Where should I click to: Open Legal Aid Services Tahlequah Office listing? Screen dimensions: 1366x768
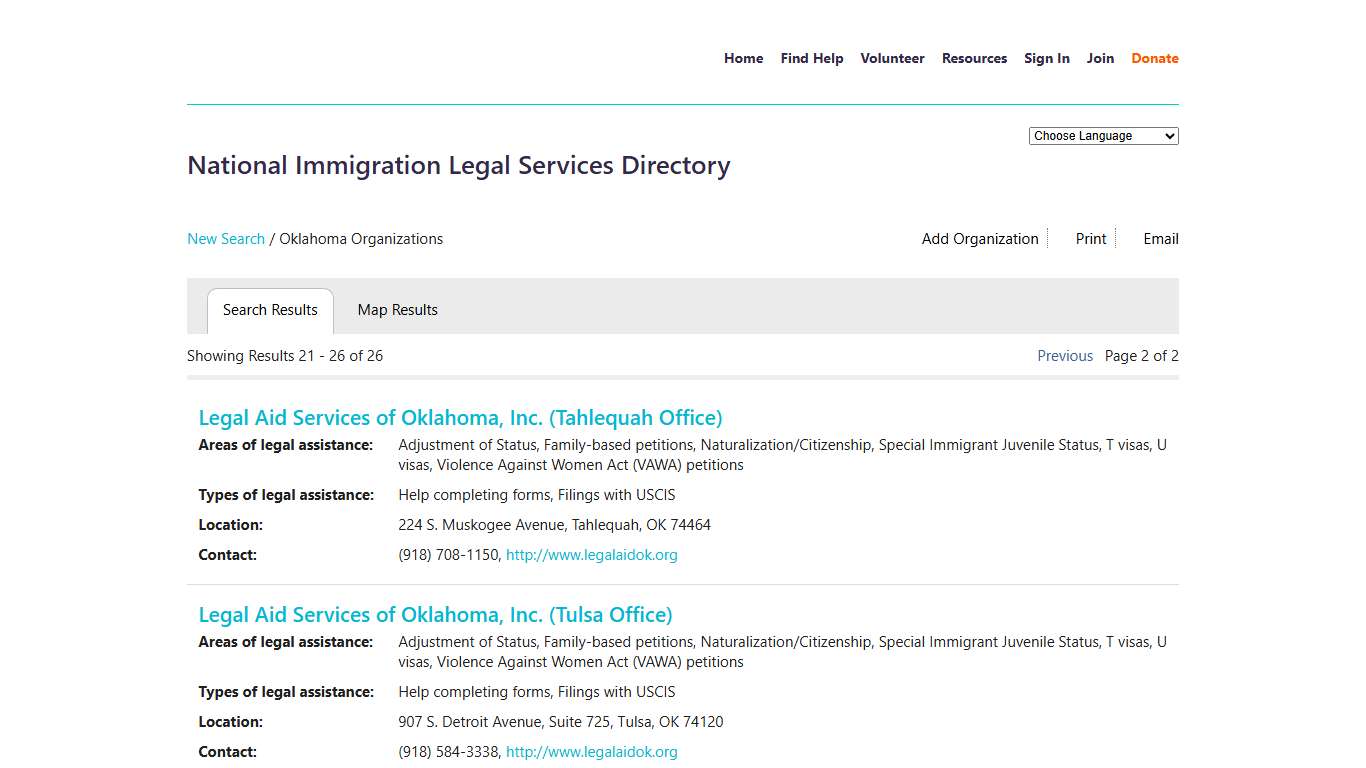(x=461, y=417)
